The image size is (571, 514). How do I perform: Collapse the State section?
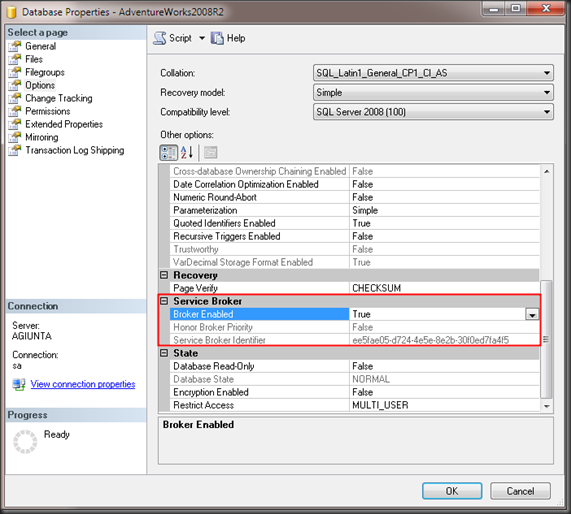pos(164,353)
